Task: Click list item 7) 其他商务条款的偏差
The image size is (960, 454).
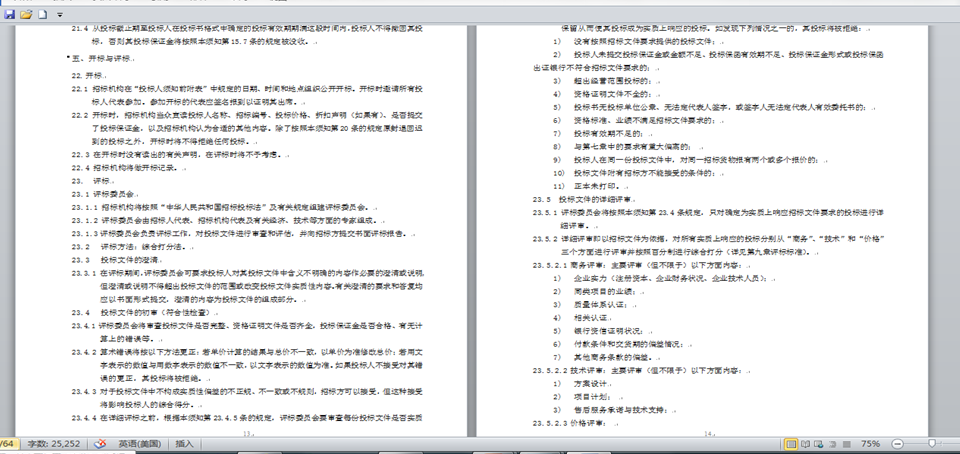Action: (x=602, y=357)
